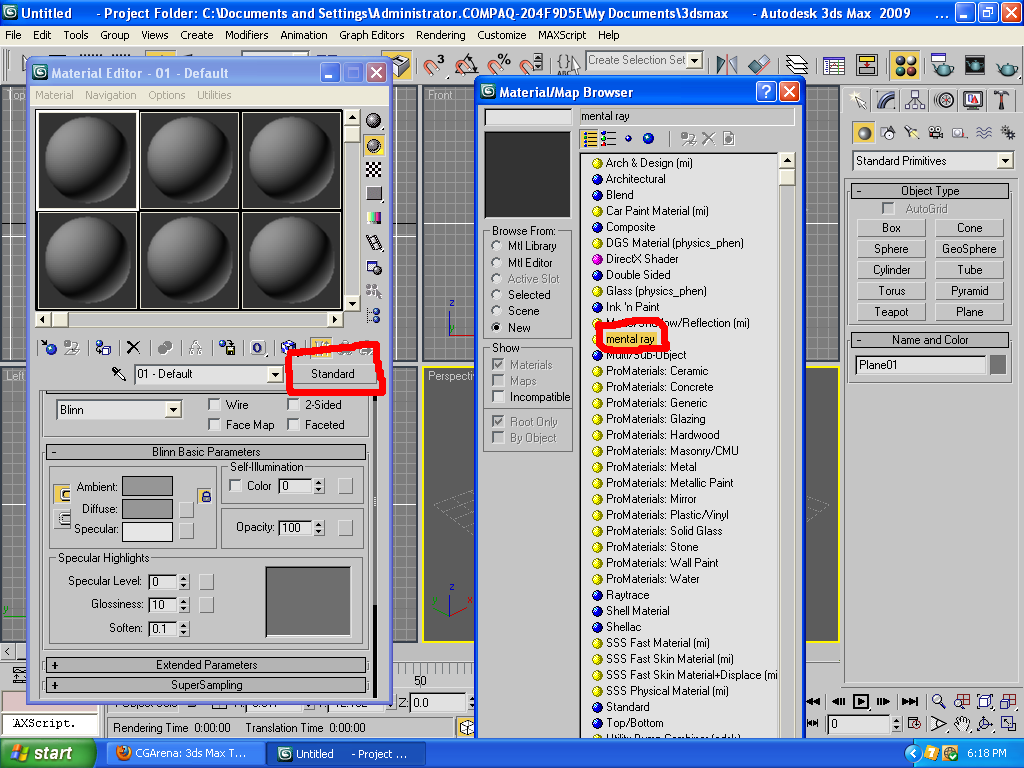This screenshot has width=1024, height=768.
Task: Select the Scene radio button under Browse From
Action: pyautogui.click(x=497, y=311)
